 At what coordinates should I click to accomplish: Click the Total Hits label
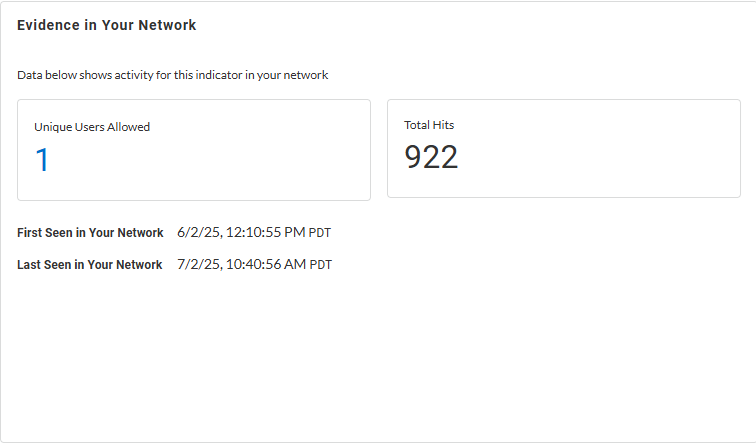point(429,125)
